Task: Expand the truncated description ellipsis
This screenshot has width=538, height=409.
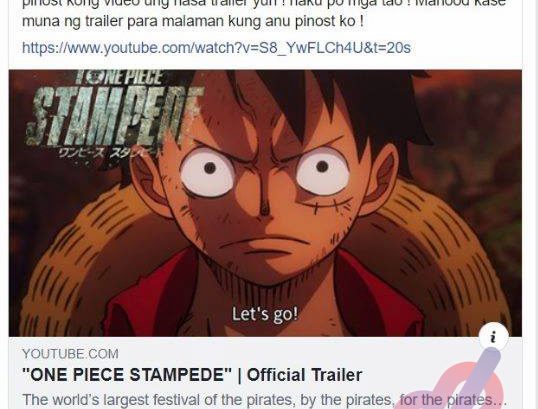Action: [501, 402]
